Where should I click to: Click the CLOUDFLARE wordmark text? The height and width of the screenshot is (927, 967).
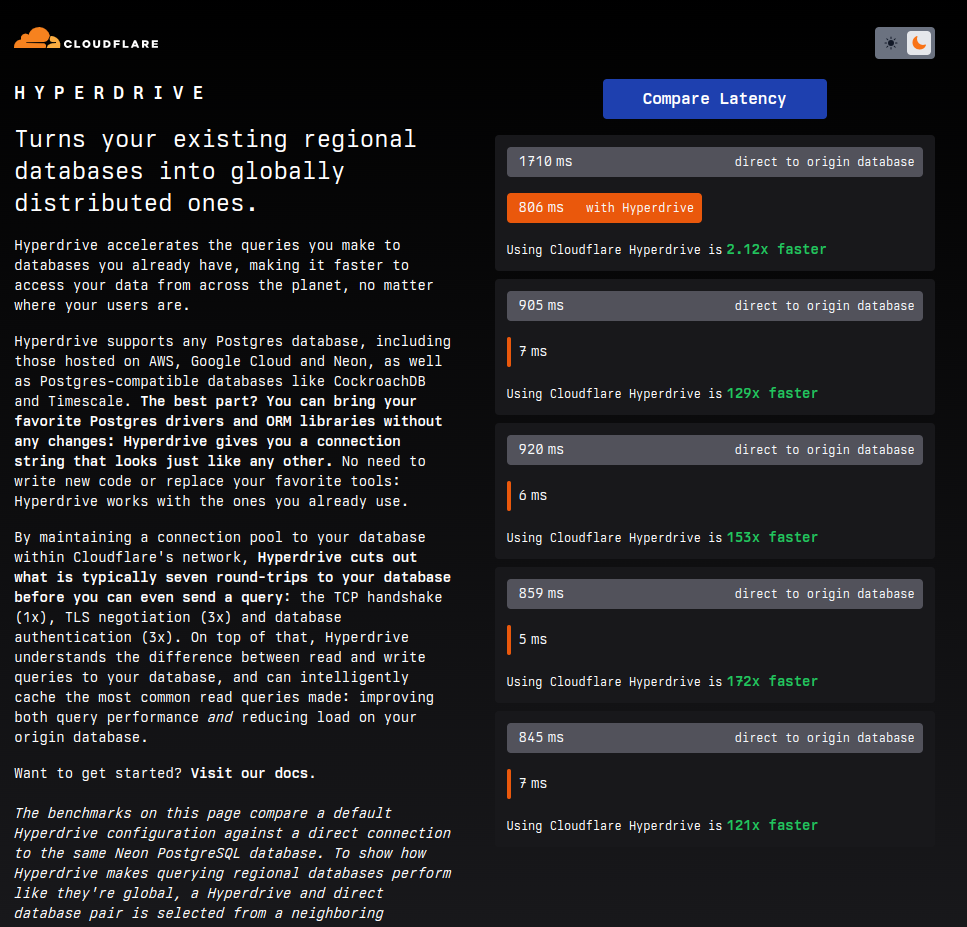pyautogui.click(x=111, y=44)
